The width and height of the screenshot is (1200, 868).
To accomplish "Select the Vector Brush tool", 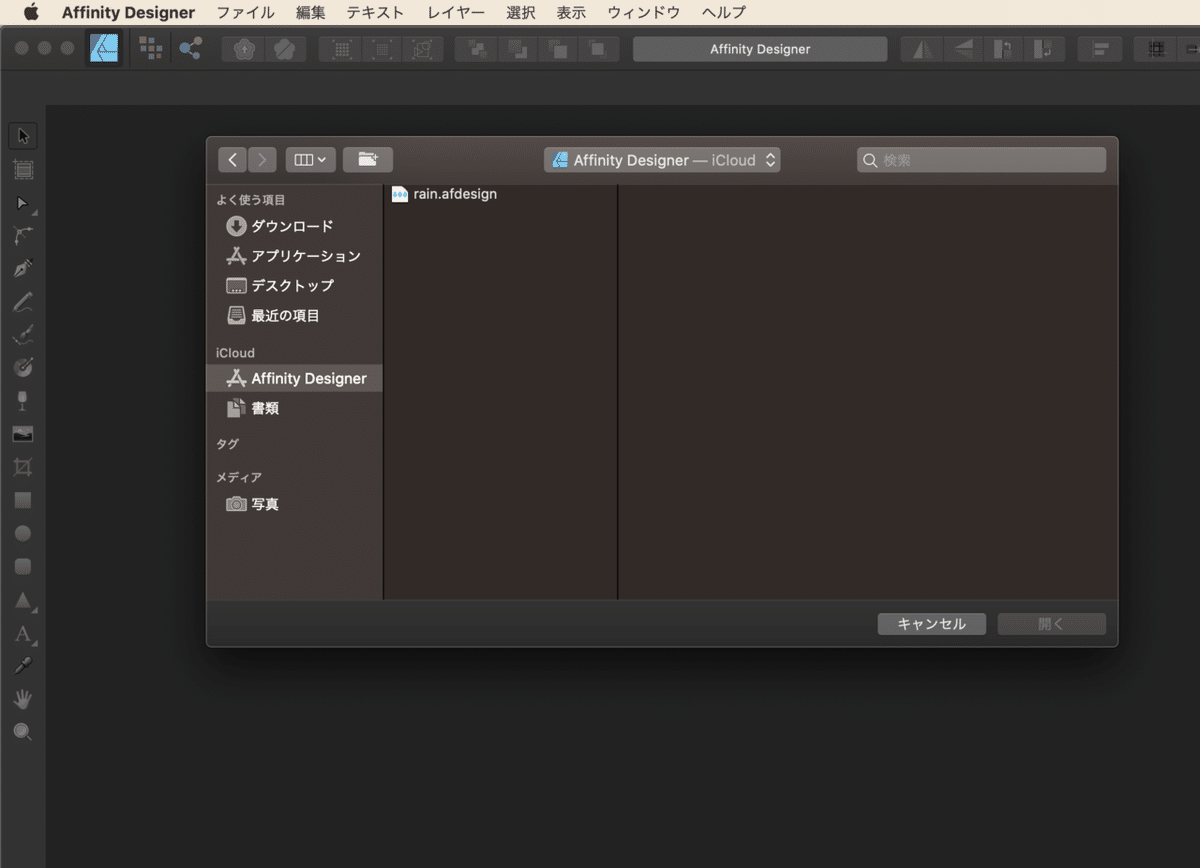I will (23, 334).
